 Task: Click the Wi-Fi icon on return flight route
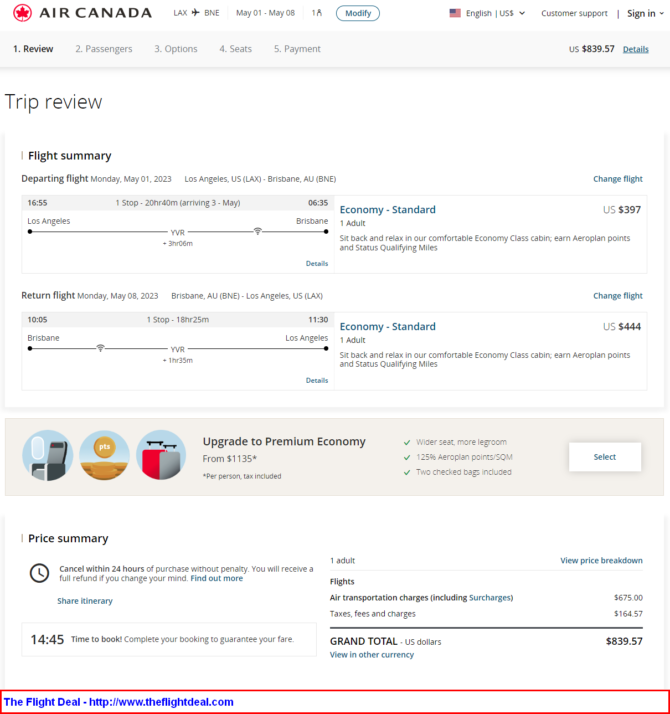pyautogui.click(x=100, y=348)
